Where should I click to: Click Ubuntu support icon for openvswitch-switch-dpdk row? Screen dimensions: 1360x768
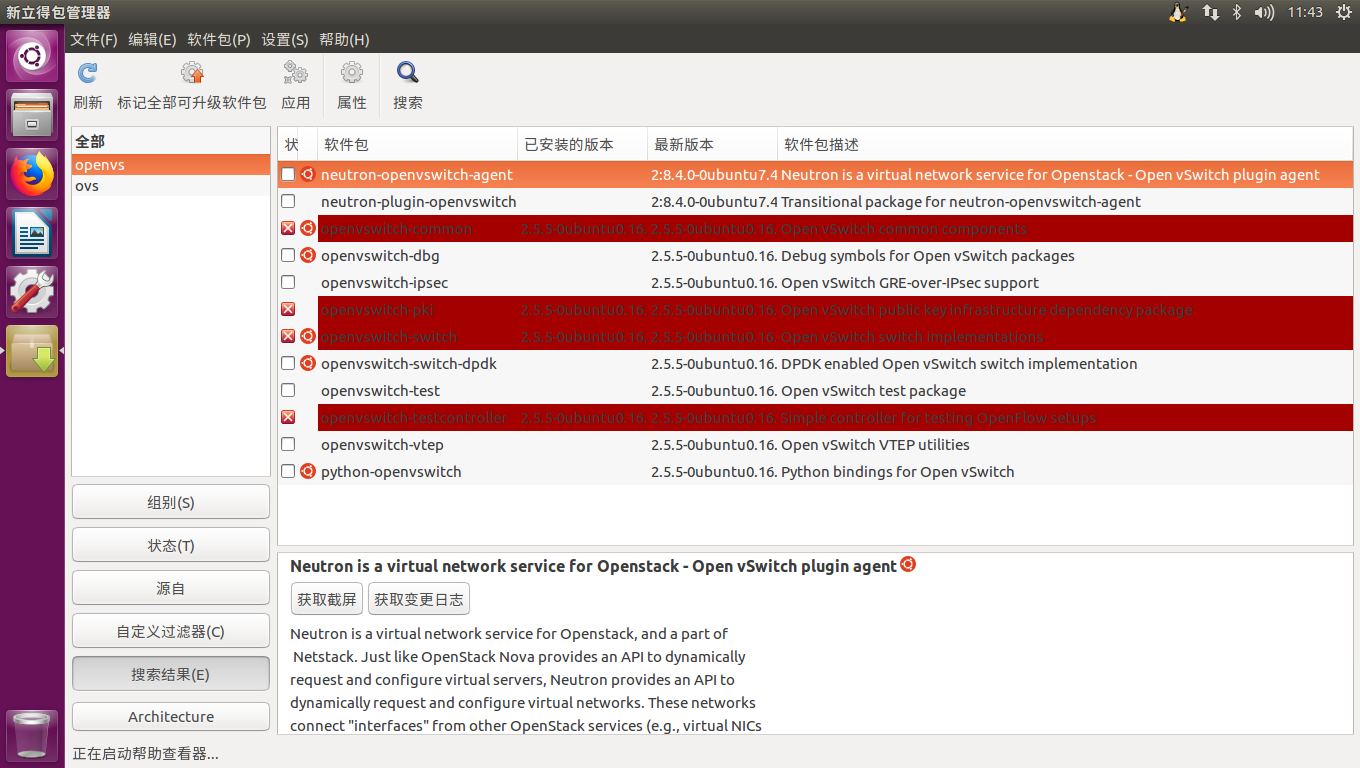308,363
